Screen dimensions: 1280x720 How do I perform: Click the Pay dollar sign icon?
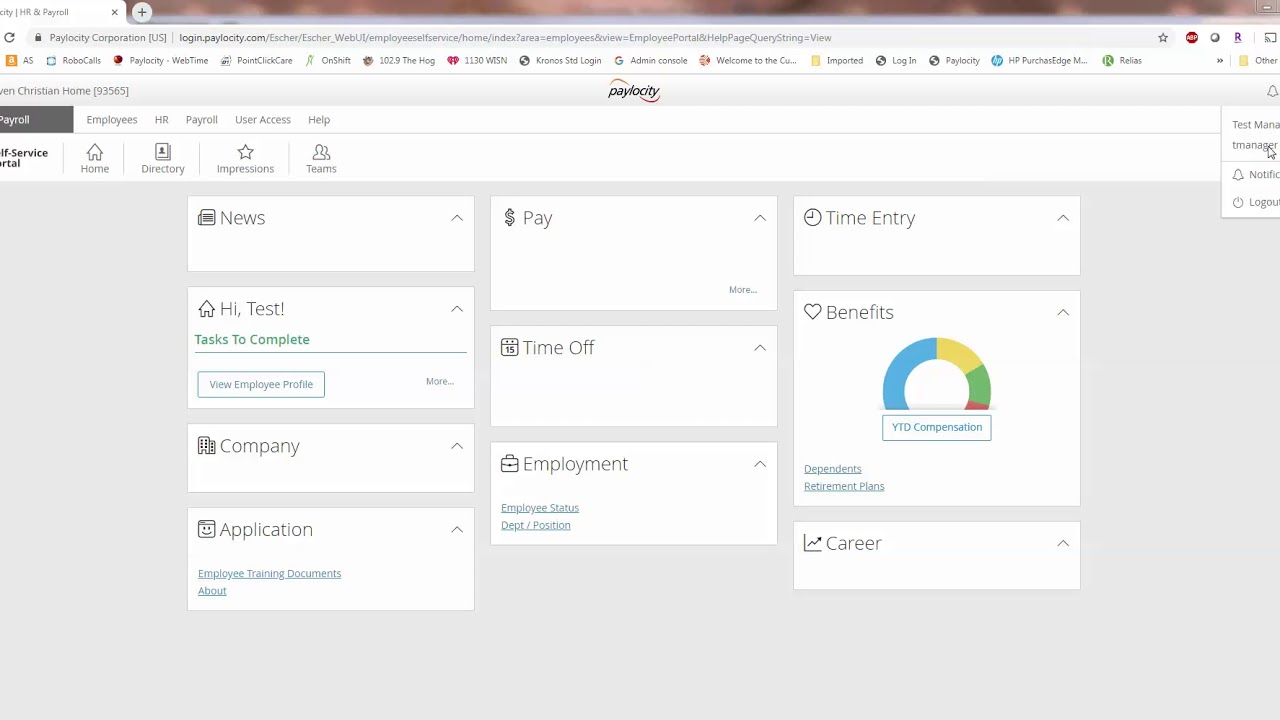click(x=510, y=218)
